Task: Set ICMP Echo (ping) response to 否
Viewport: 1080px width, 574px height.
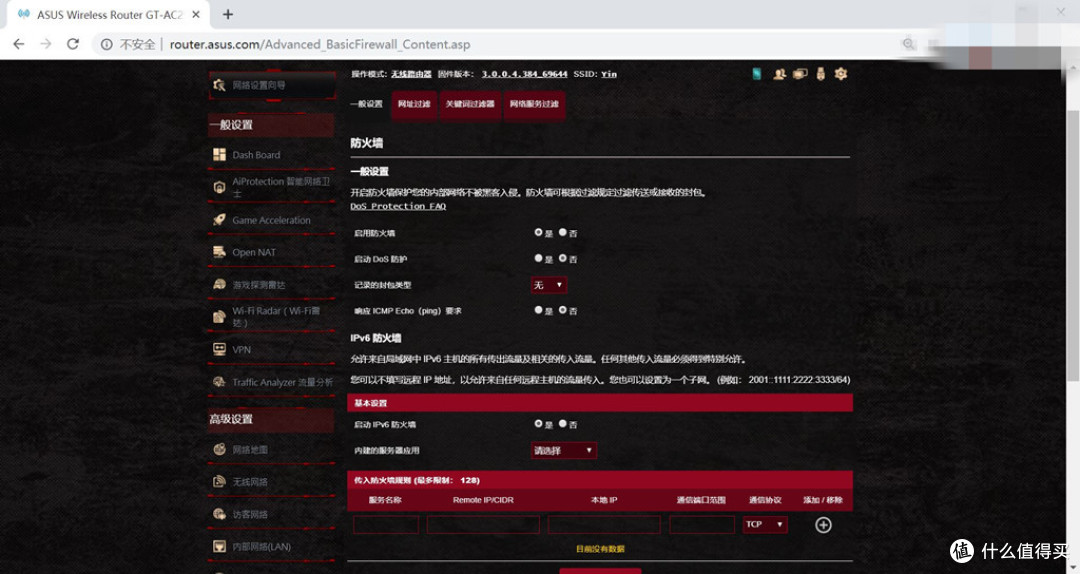Action: (563, 310)
